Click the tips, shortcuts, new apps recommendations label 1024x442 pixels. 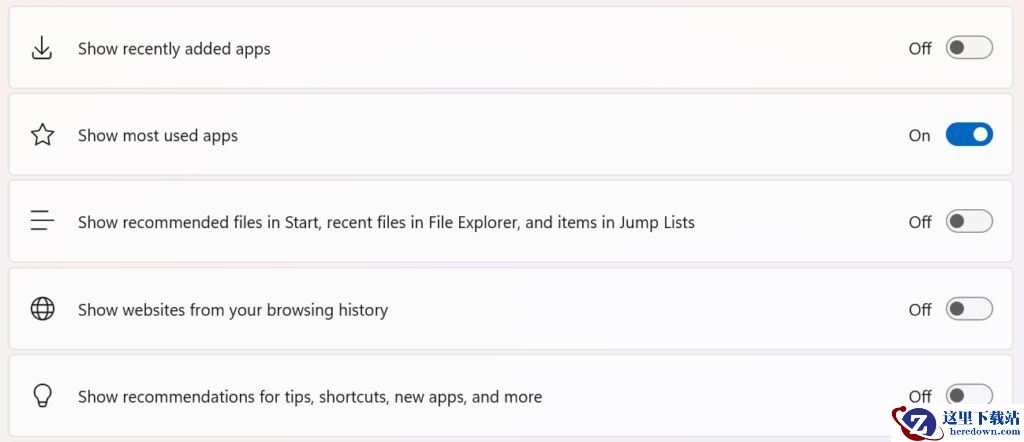click(310, 397)
